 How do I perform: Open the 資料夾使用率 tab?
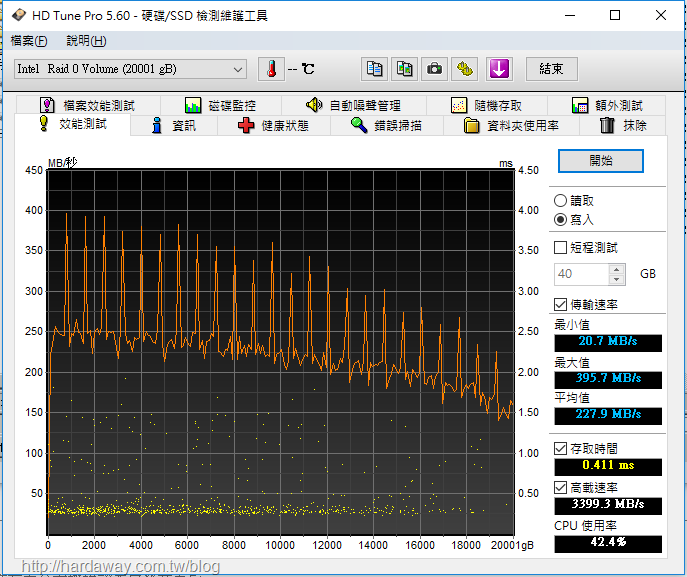pyautogui.click(x=511, y=126)
